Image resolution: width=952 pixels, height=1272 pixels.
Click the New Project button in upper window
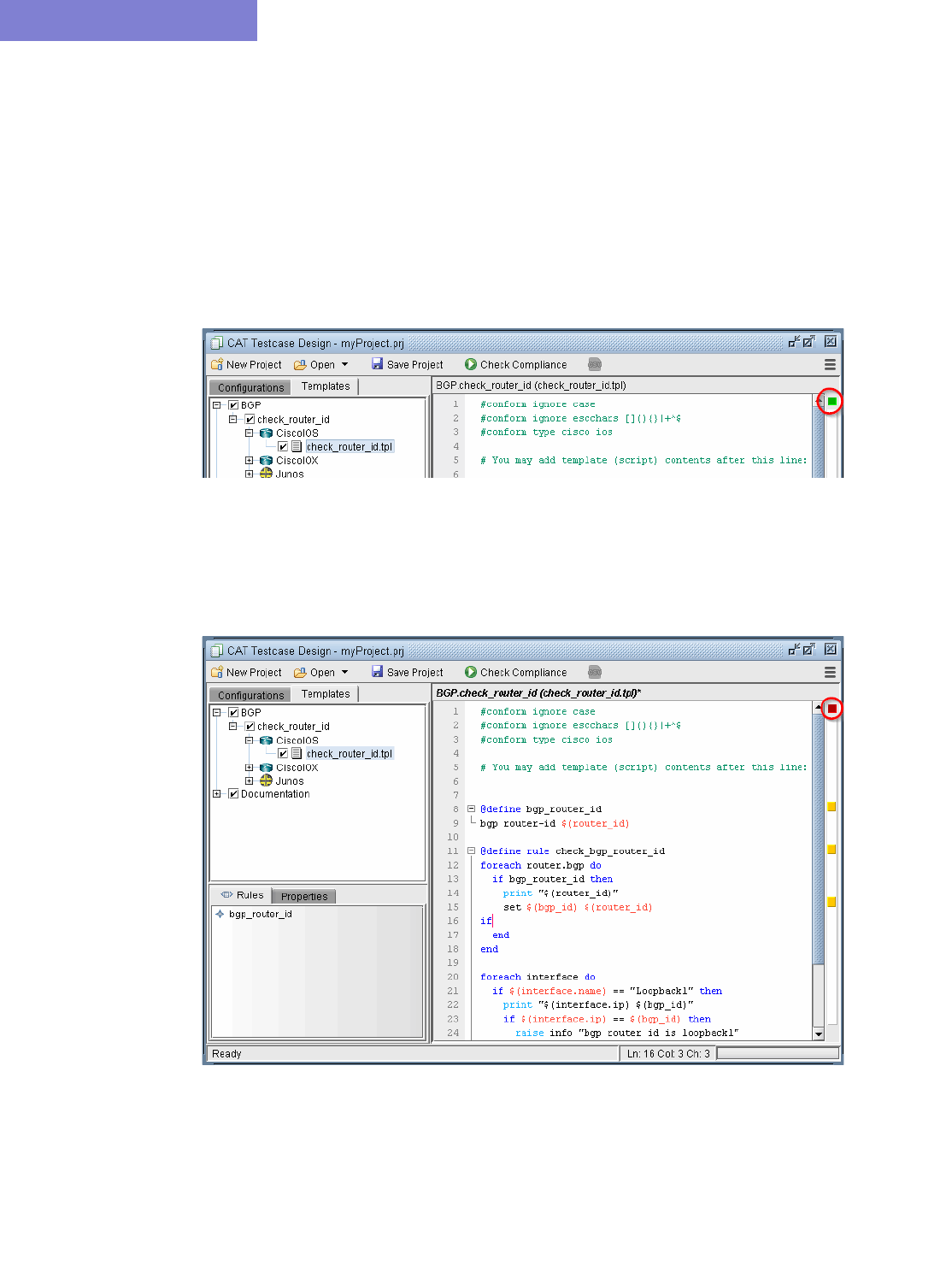pos(246,365)
